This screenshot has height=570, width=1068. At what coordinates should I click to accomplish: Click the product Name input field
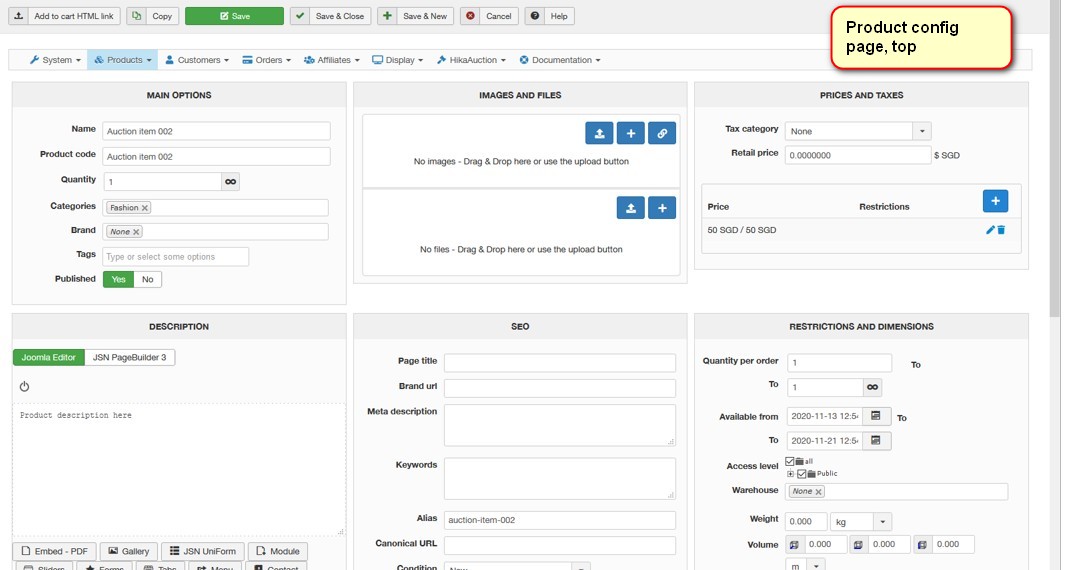(217, 131)
